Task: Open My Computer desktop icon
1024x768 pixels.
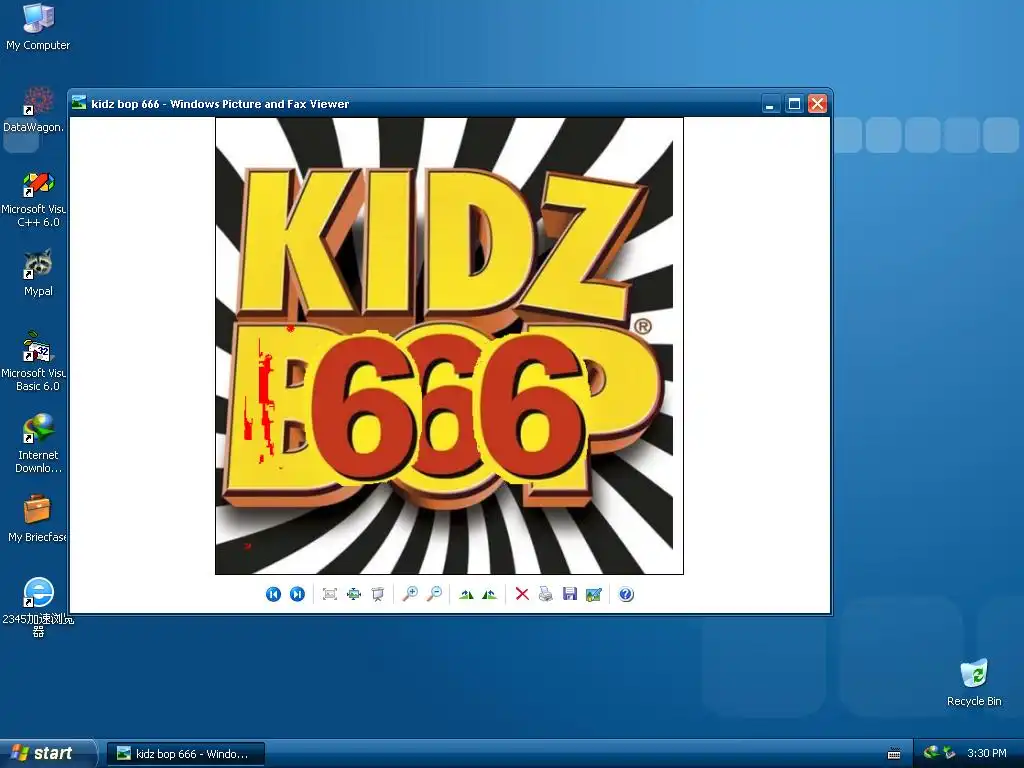Action: click(x=38, y=26)
